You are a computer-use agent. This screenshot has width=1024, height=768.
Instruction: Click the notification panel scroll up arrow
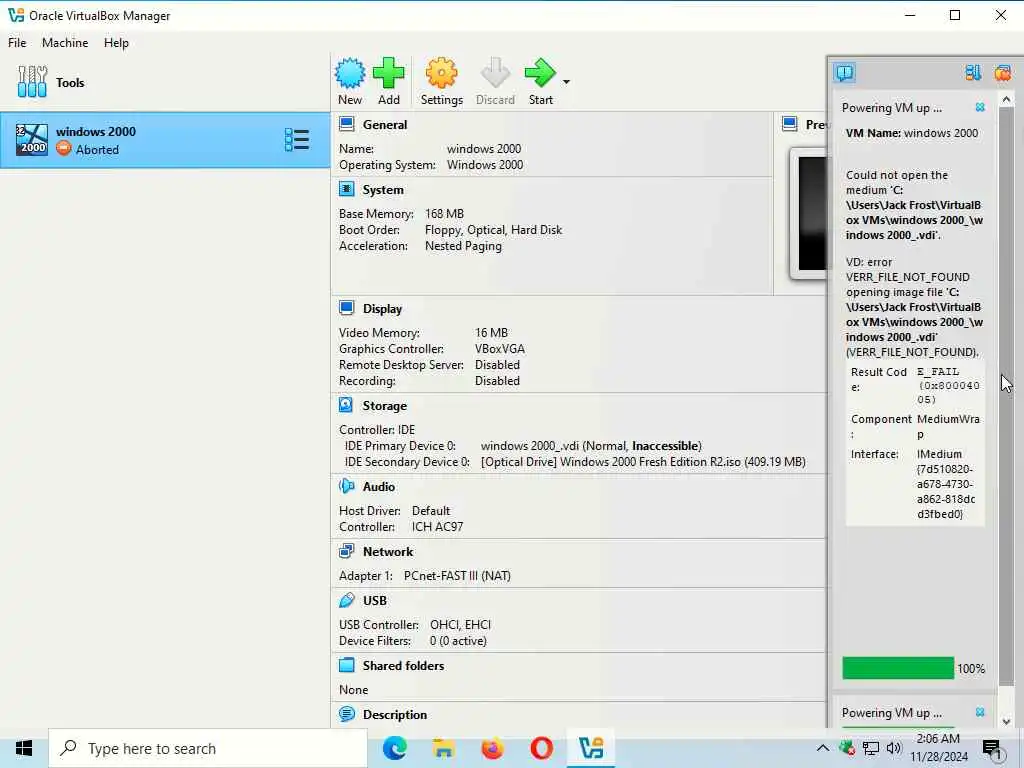pyautogui.click(x=1006, y=100)
